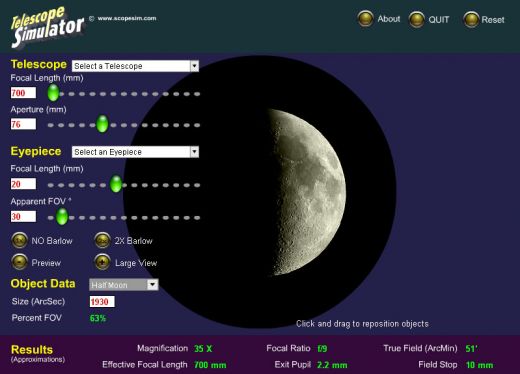520x374 pixels.
Task: Click the Aperture slider knob
Action: (x=102, y=124)
